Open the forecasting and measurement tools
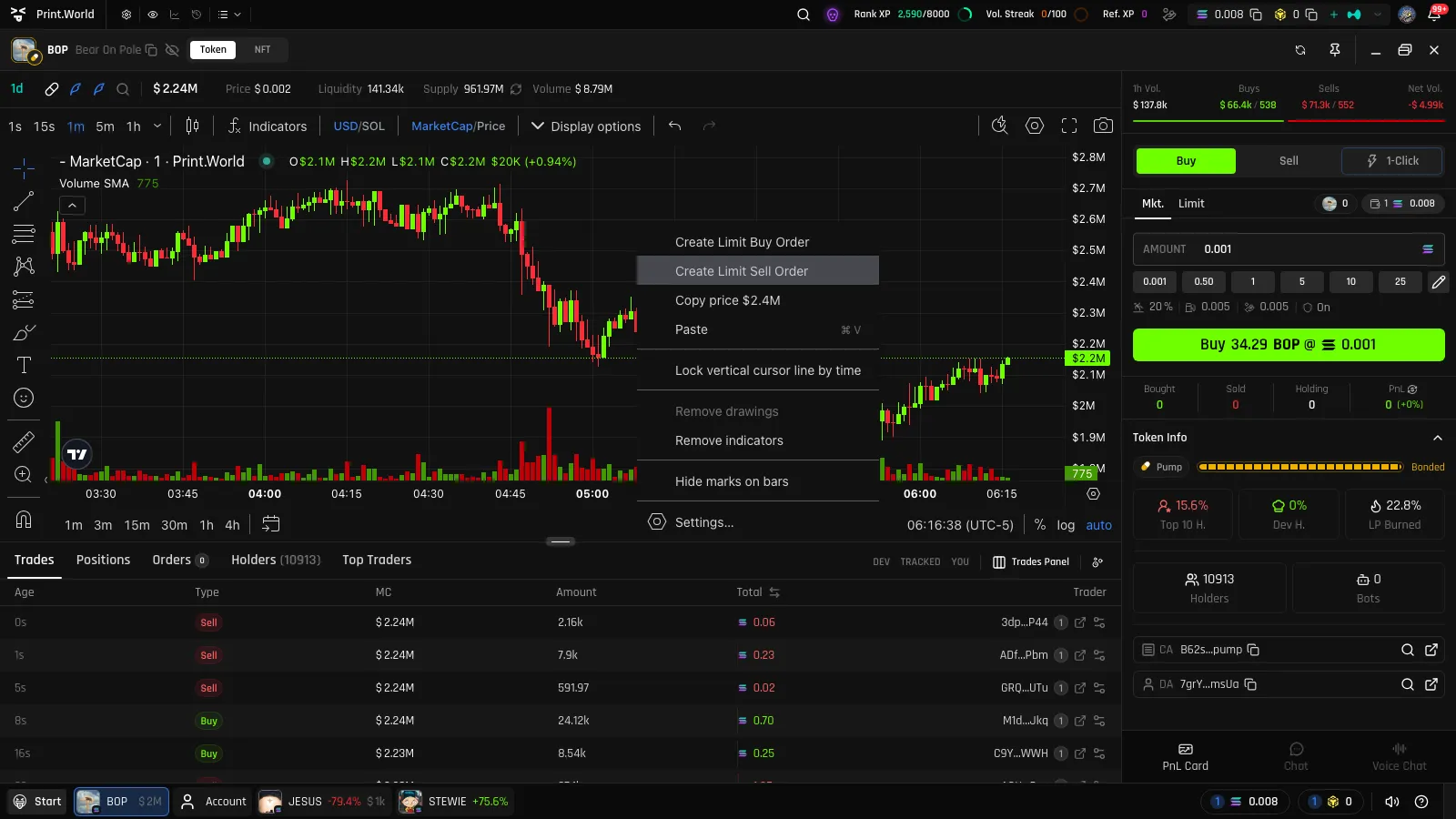 coord(24,299)
